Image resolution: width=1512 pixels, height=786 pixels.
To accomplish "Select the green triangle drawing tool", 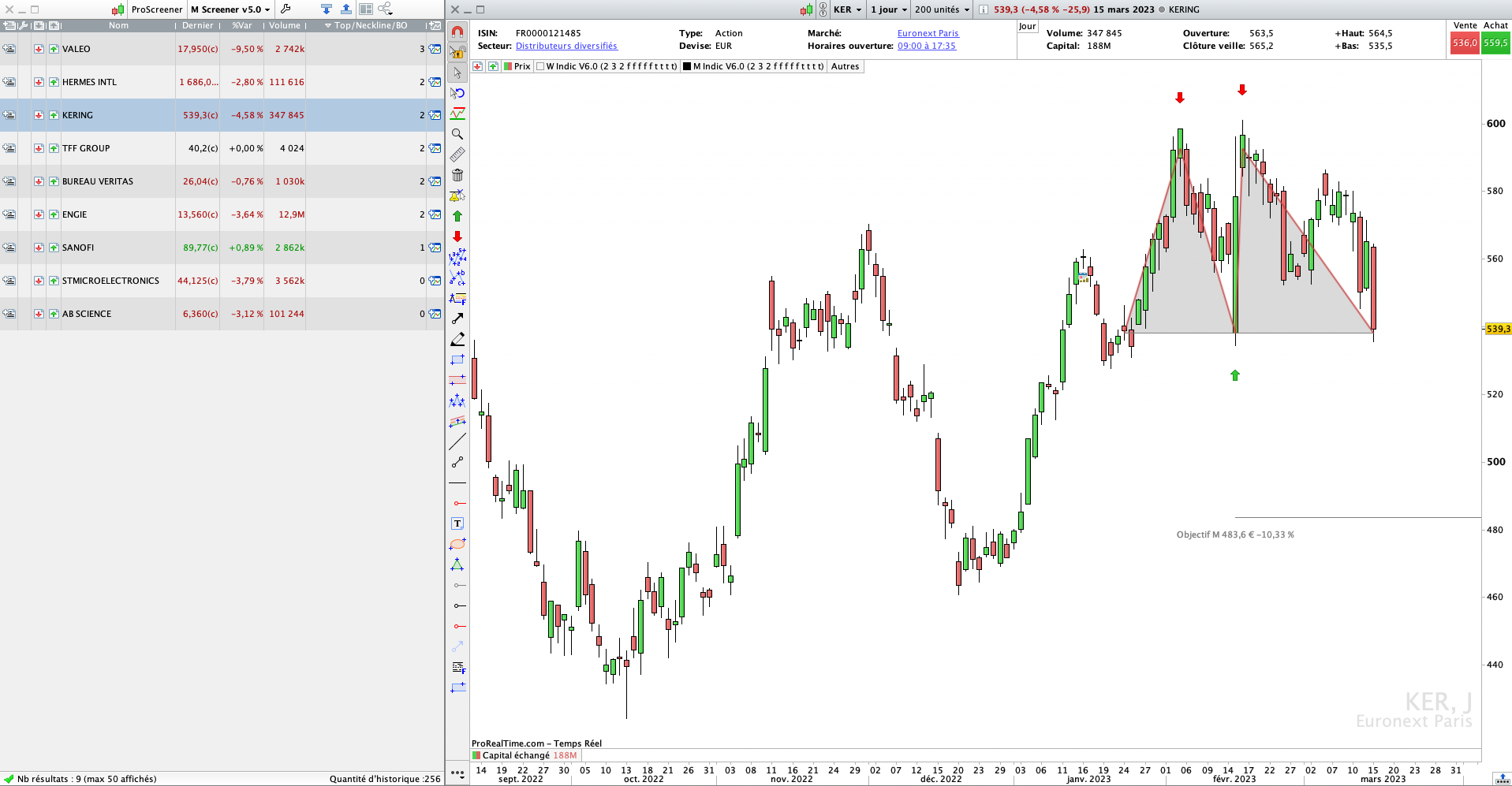I will [x=457, y=564].
